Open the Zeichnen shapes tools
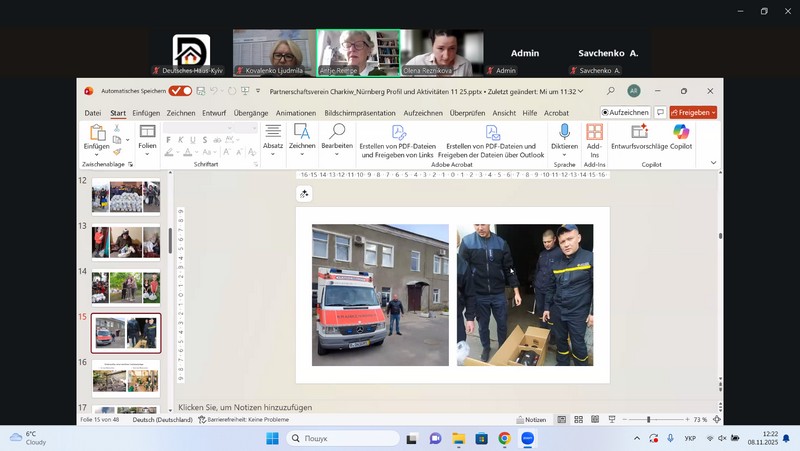The image size is (800, 451). coord(302,132)
